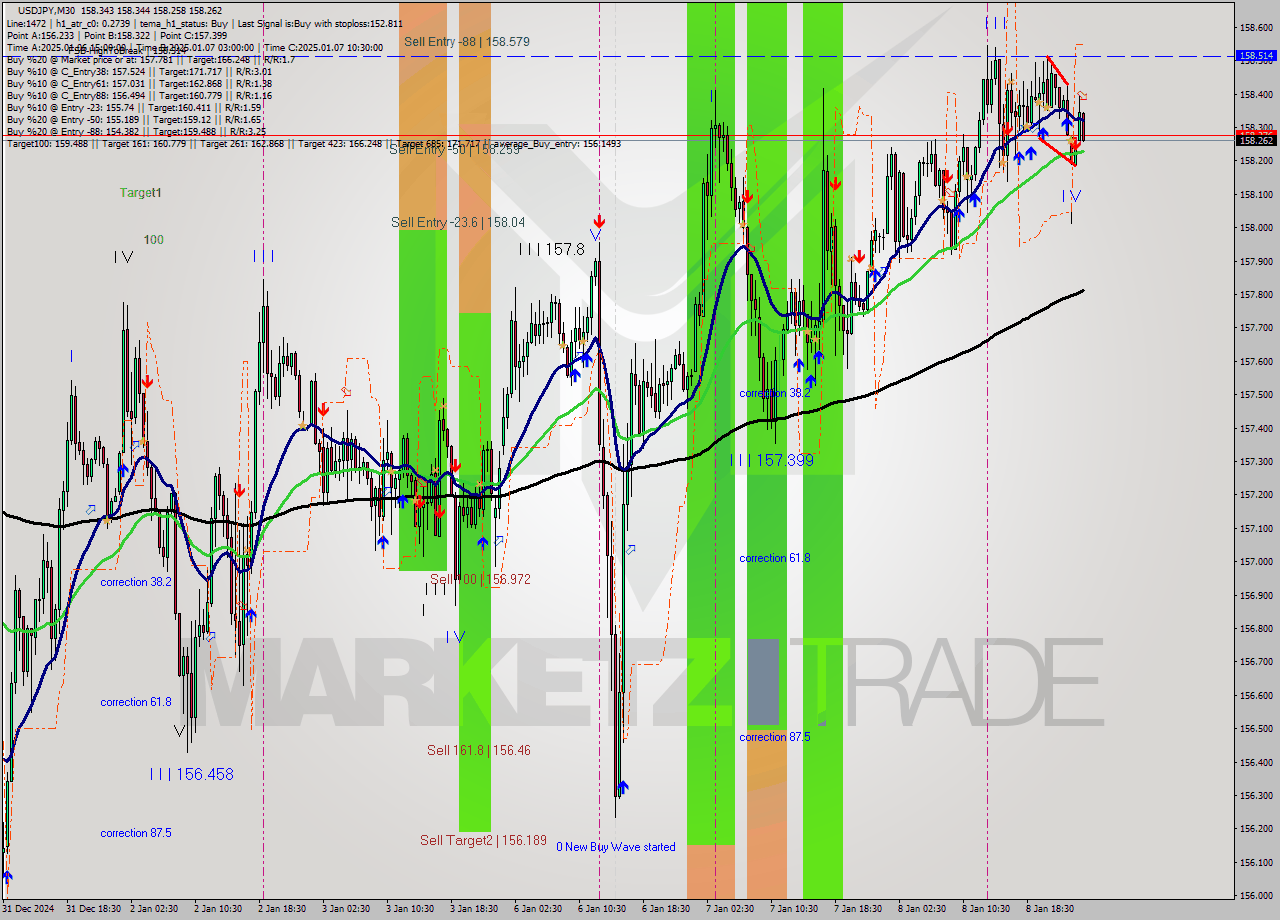Click the 'Sell 161.8 | 156.46' label
Image resolution: width=1280 pixels, height=920 pixels.
point(478,750)
